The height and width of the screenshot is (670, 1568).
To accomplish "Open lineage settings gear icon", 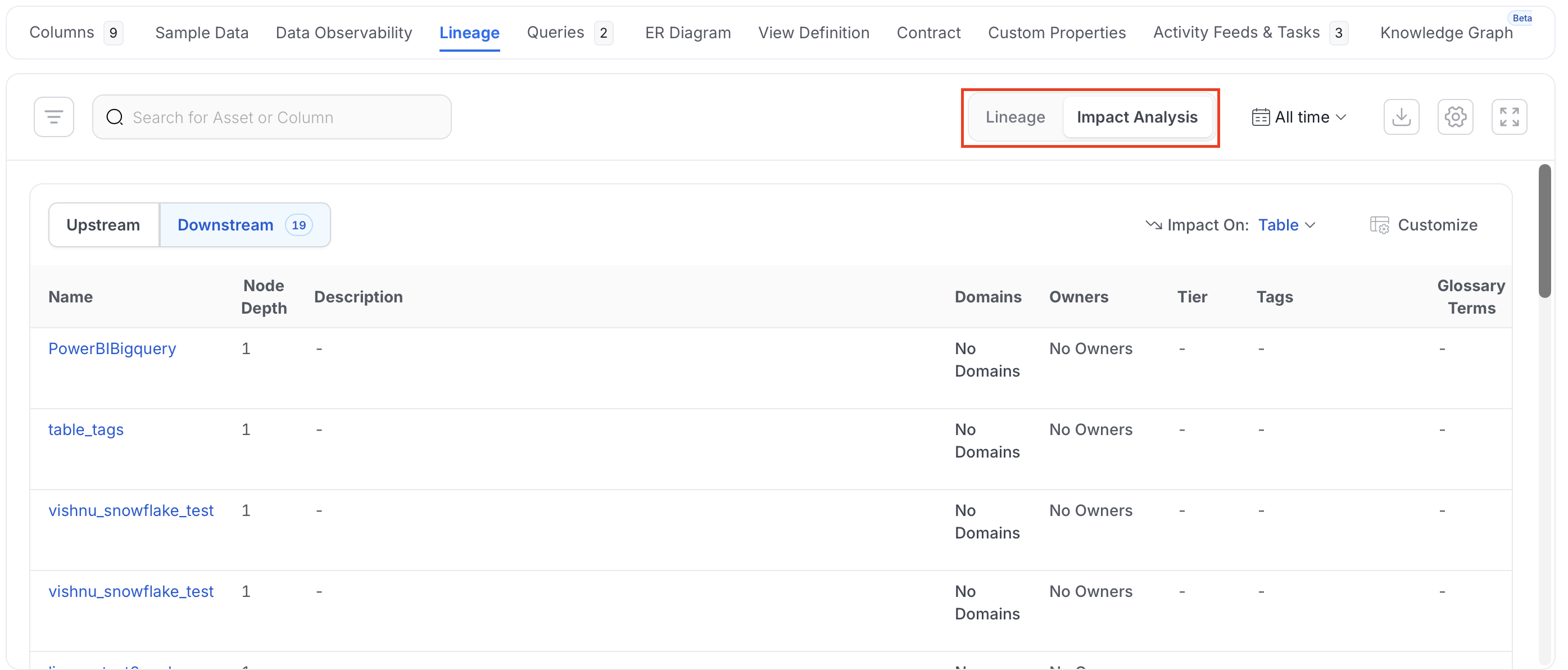I will pyautogui.click(x=1456, y=117).
